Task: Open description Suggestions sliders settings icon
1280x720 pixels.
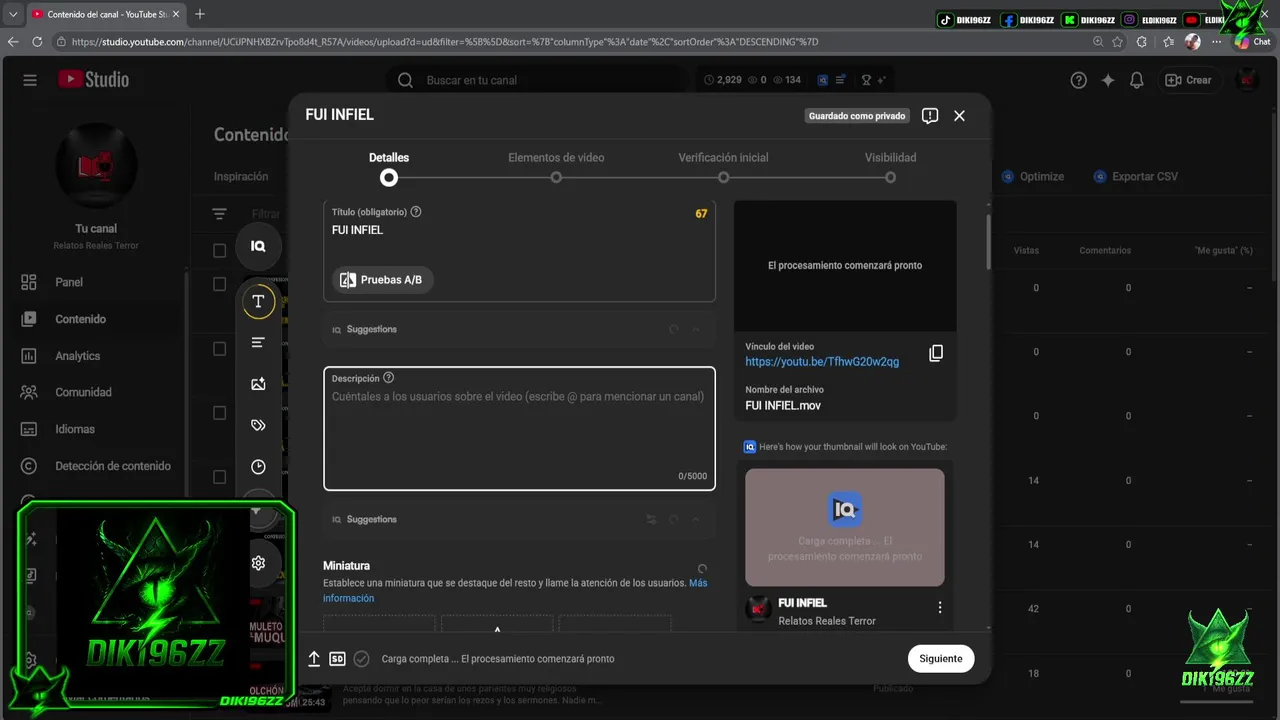Action: coord(651,520)
